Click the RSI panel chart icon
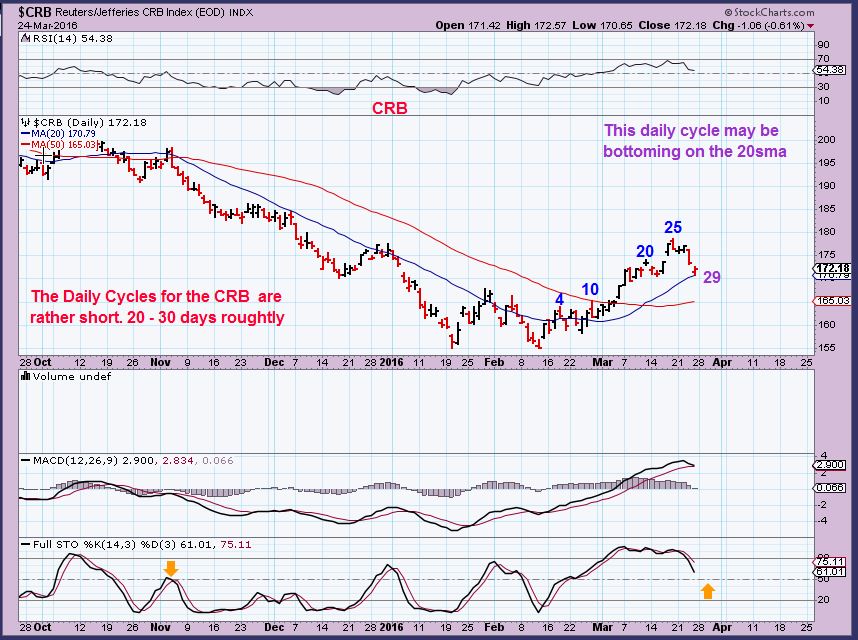The image size is (858, 640). tap(25, 38)
